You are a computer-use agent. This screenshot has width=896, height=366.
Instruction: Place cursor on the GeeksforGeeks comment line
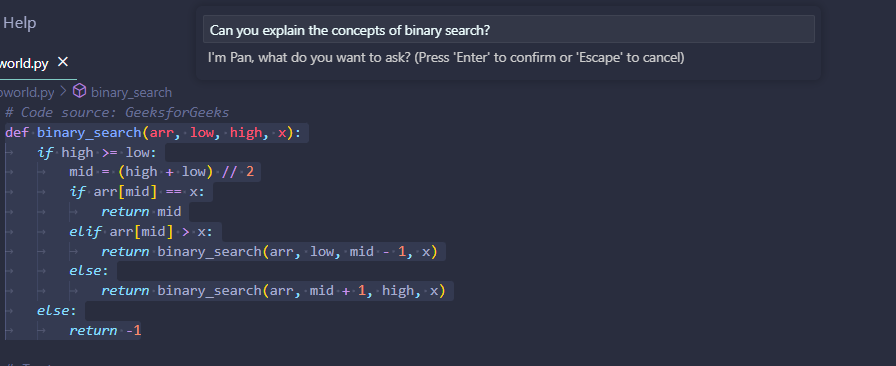pyautogui.click(x=117, y=112)
